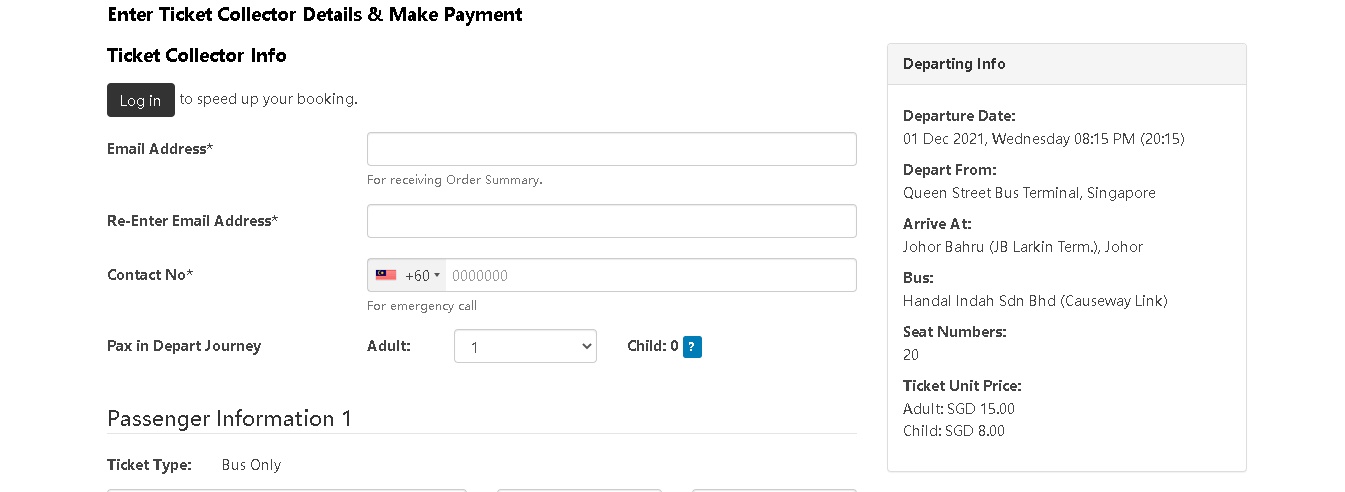Click the Queen Street Bus Terminal text
Image resolution: width=1345 pixels, height=492 pixels.
1029,193
